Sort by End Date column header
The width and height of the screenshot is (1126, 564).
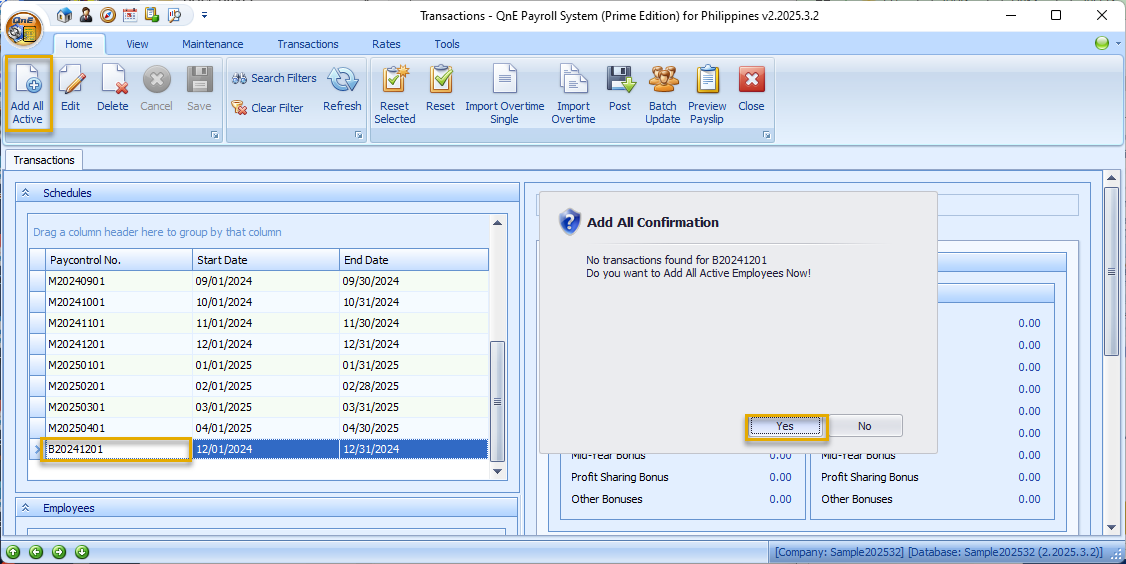coord(414,260)
